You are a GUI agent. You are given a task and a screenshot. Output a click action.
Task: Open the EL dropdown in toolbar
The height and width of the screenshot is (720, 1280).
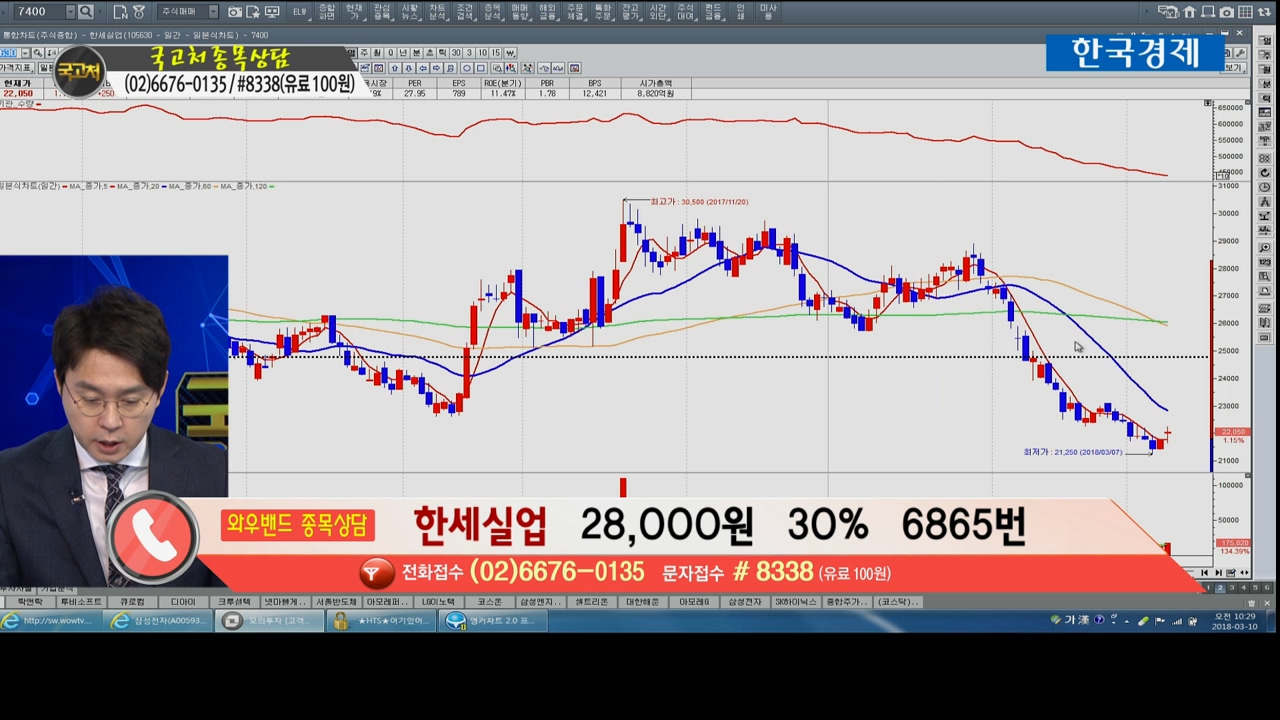[300, 12]
